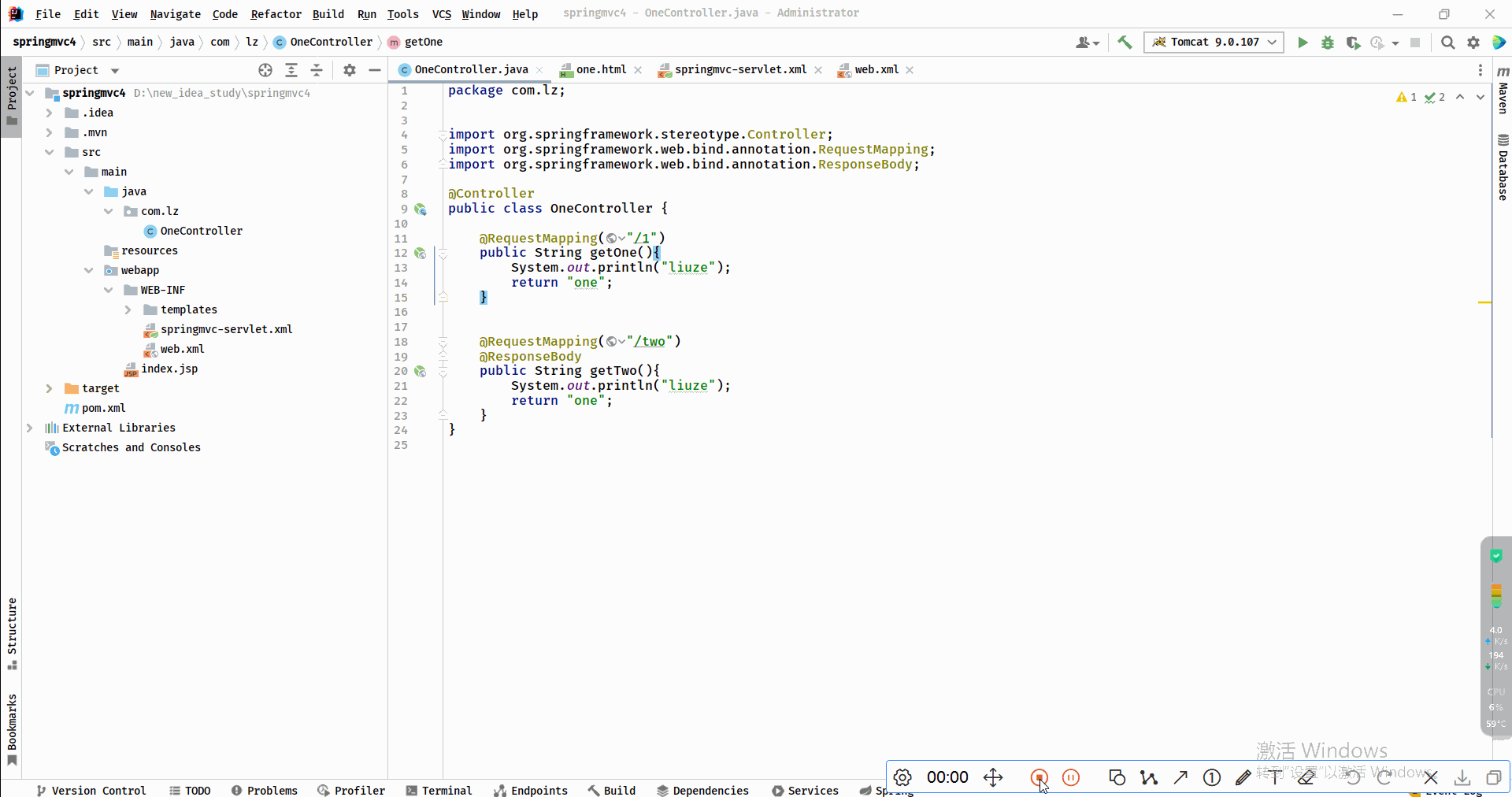1512x797 pixels.
Task: Collapse the src folder
Action: tap(49, 152)
